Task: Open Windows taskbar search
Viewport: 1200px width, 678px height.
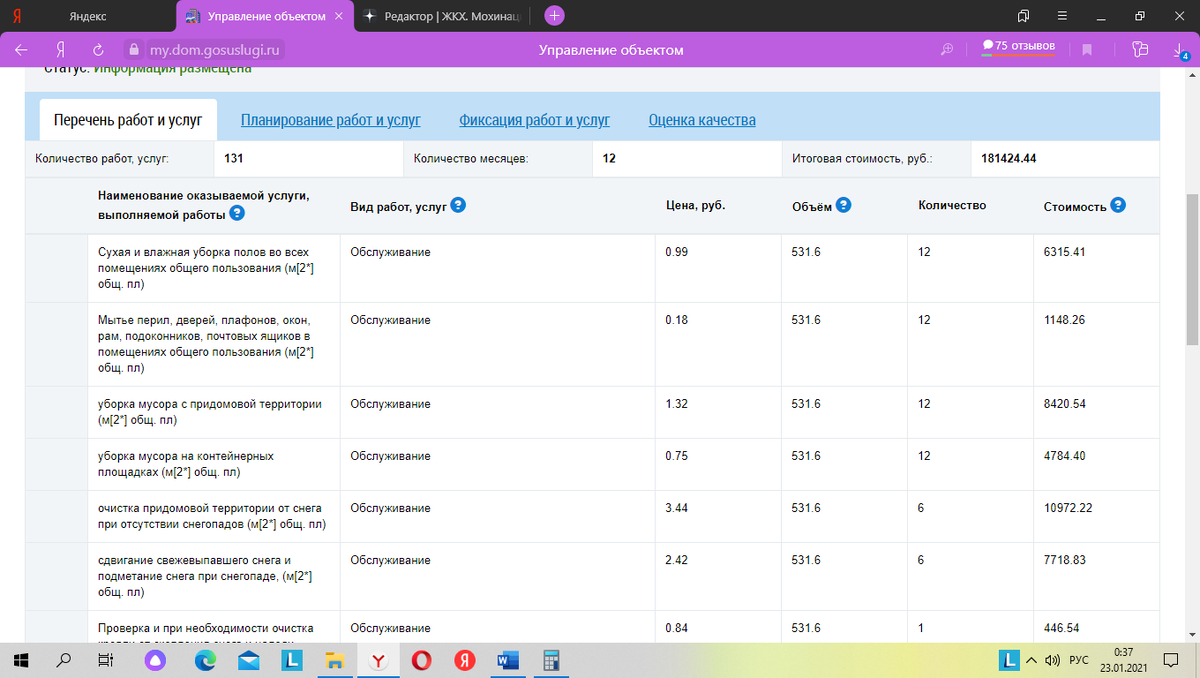Action: click(65, 660)
